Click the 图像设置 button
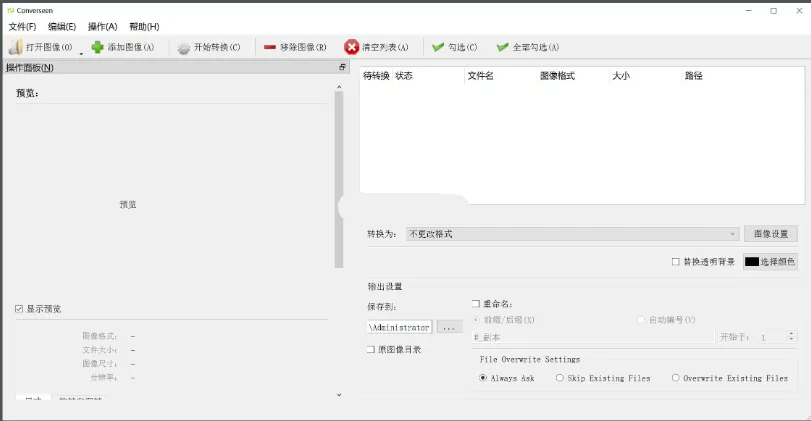 (771, 234)
